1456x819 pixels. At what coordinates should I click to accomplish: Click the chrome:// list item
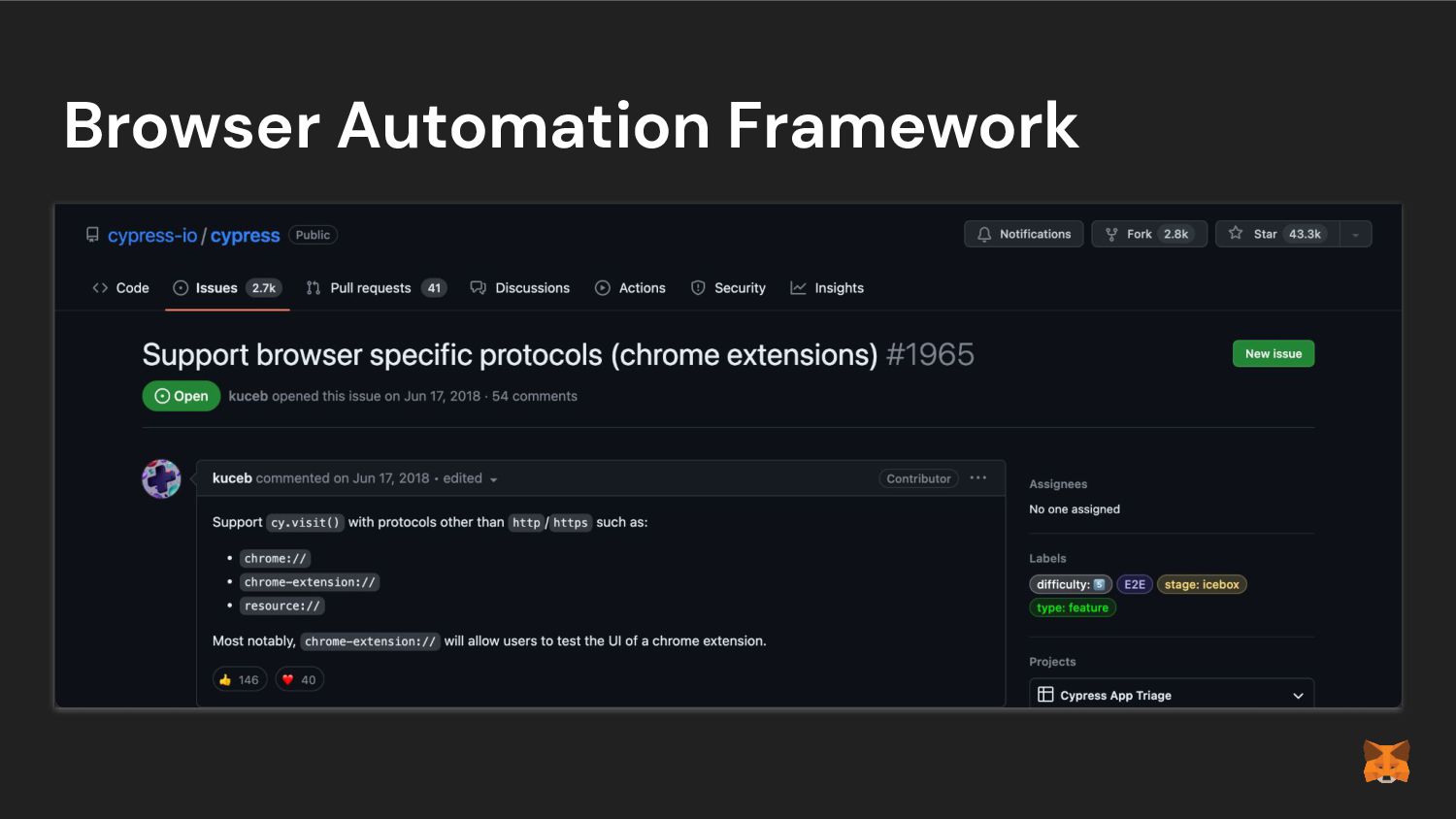[276, 559]
